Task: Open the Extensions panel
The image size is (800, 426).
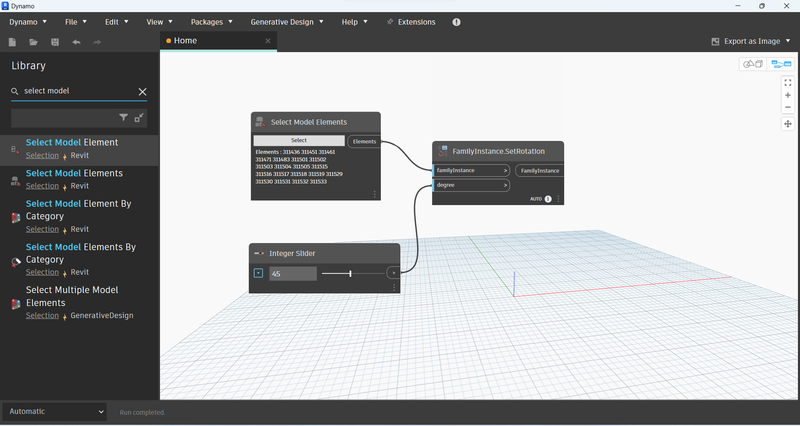Action: pyautogui.click(x=411, y=22)
